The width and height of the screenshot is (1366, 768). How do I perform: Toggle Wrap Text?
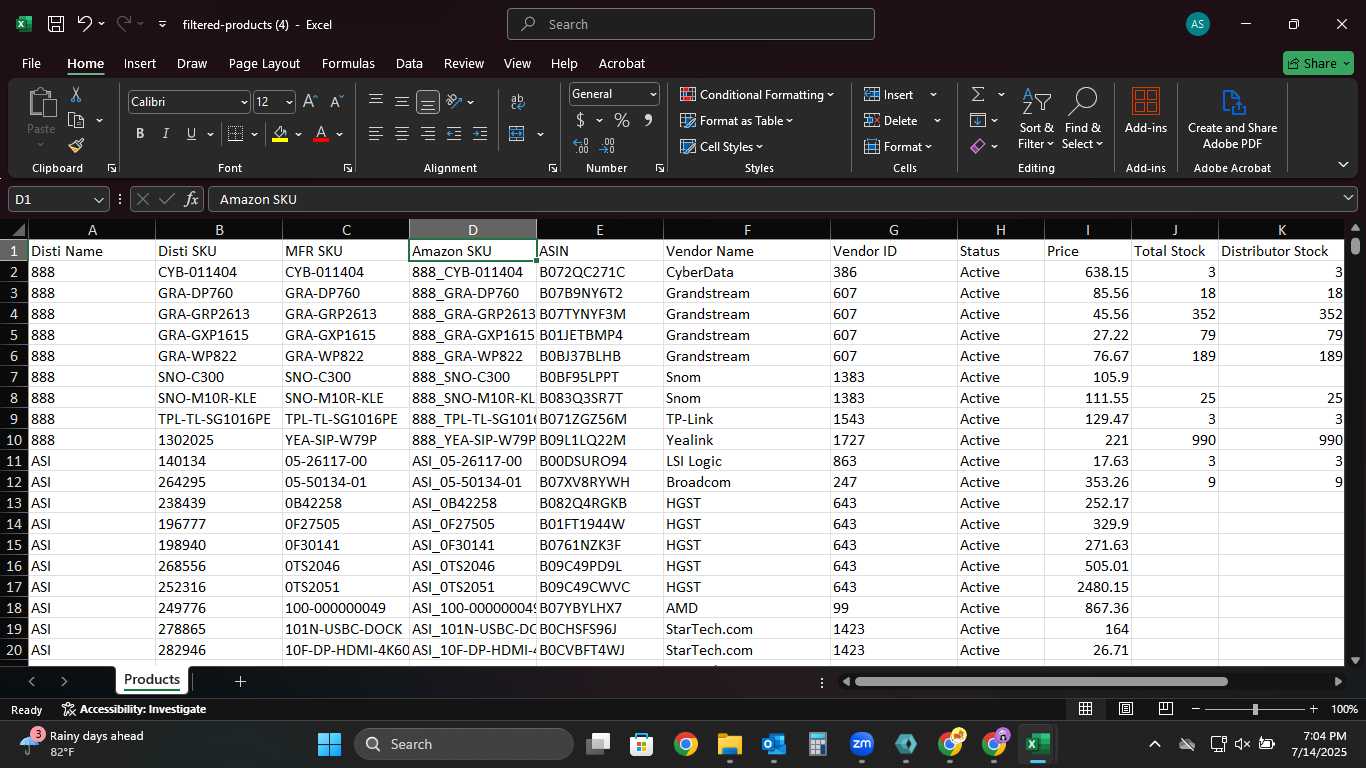point(517,101)
